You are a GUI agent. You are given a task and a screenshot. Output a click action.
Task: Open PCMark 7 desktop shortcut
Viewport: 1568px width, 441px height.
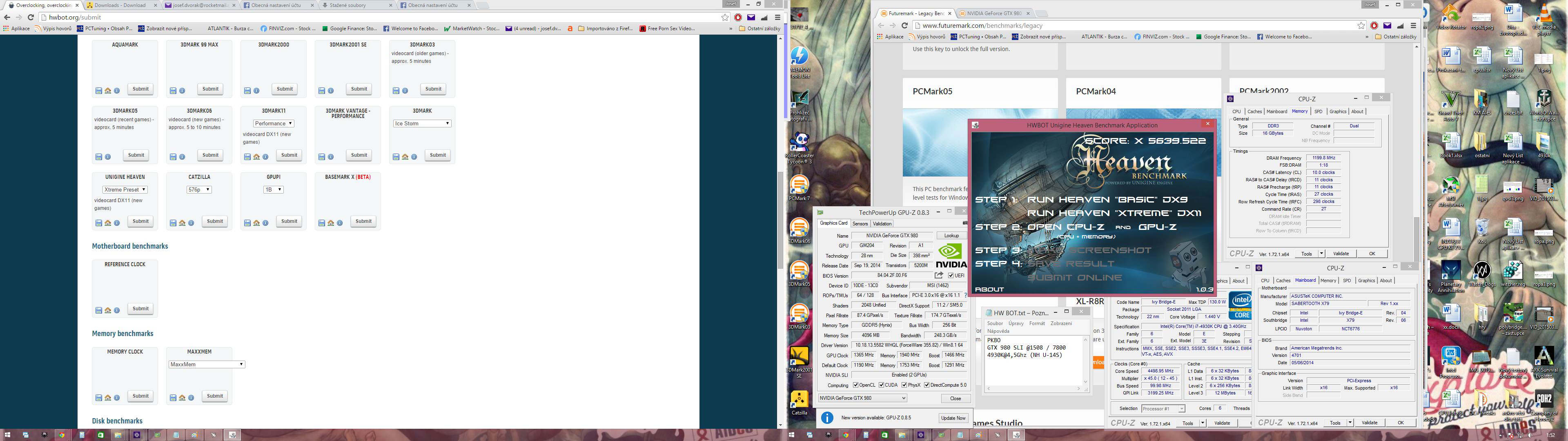(799, 187)
